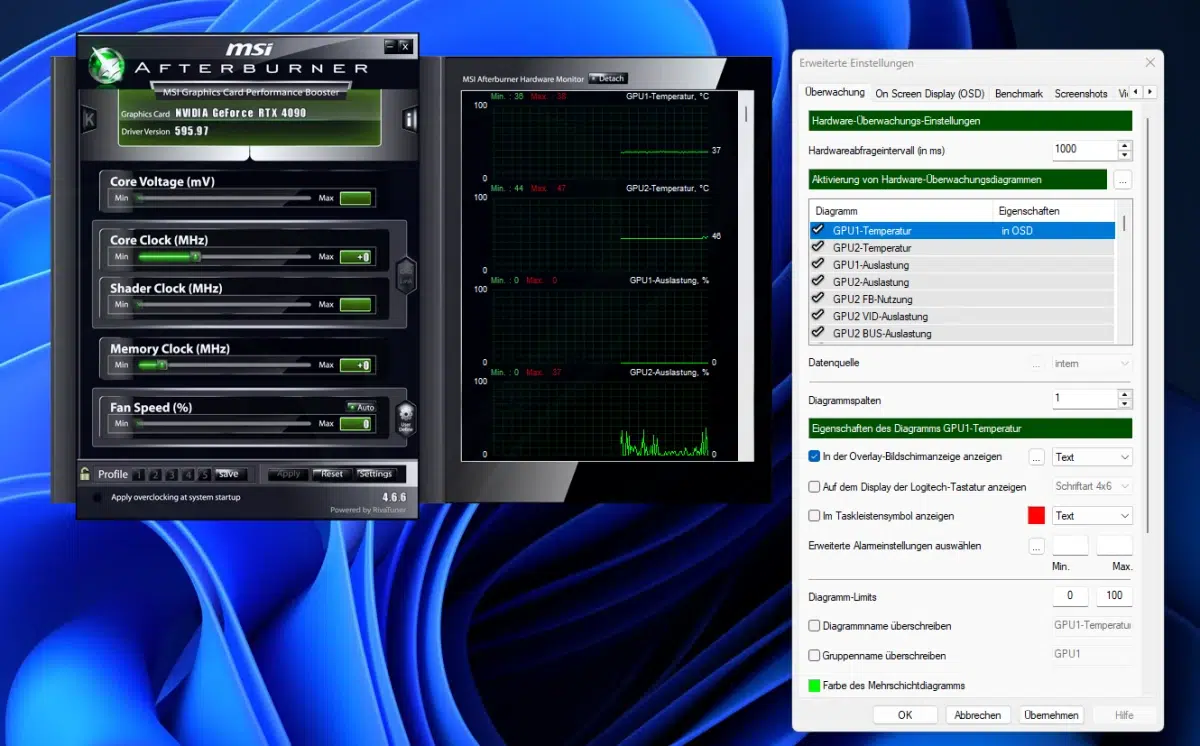Minimize the MSI Afterburner skin window
Viewport: 1200px width, 746px height.
[x=390, y=46]
